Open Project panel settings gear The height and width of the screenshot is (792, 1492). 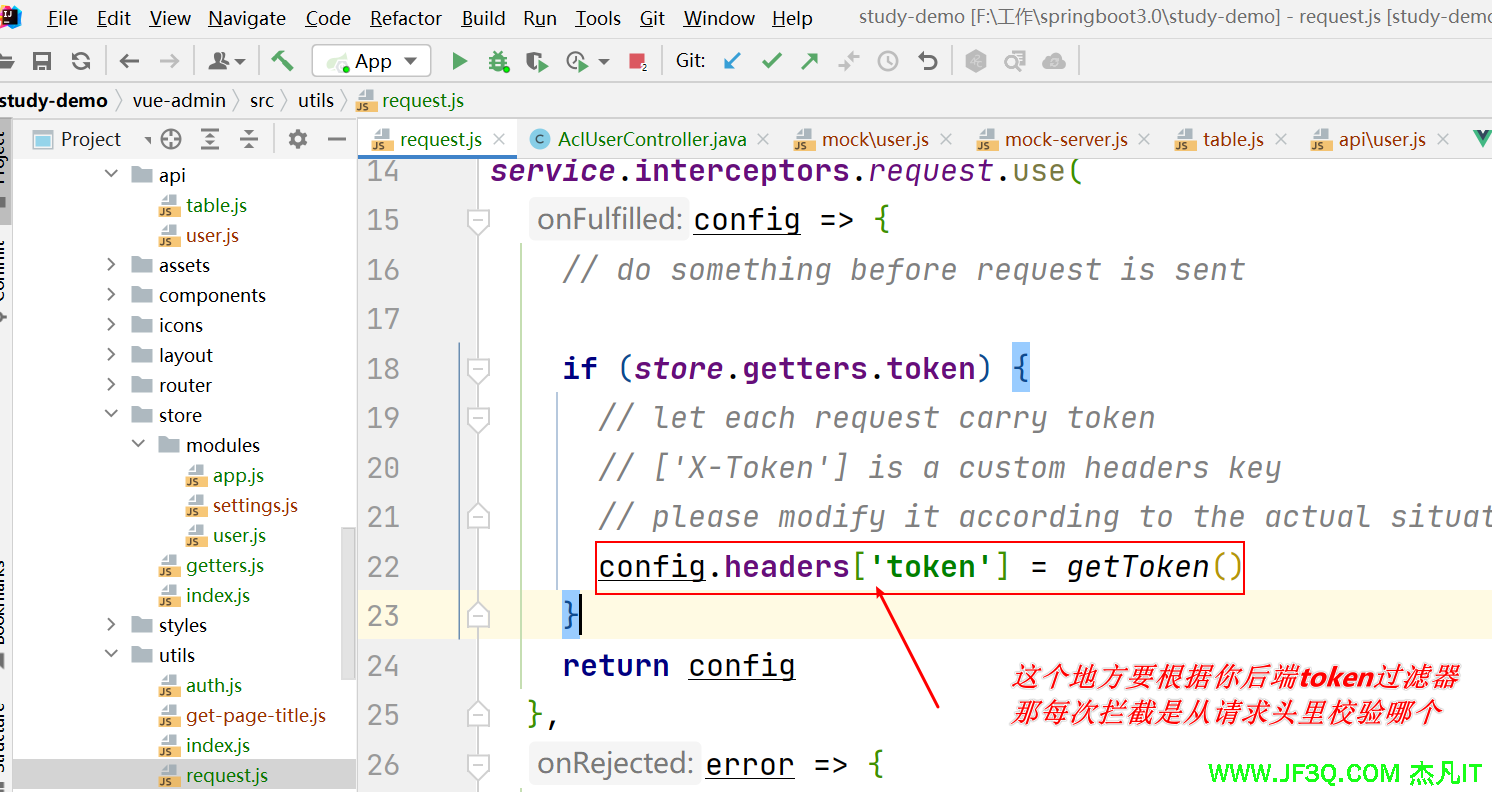pos(297,139)
